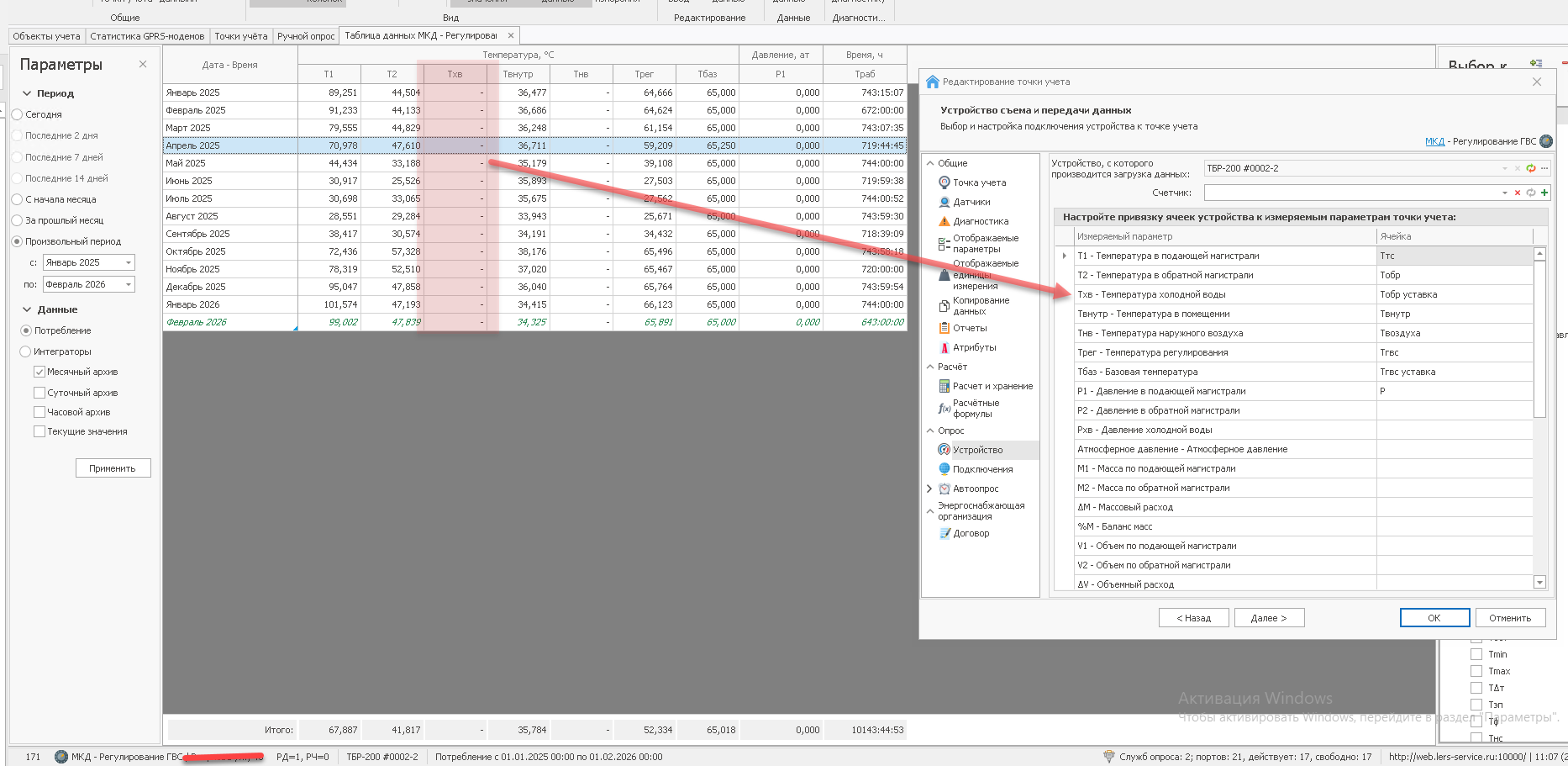
Task: Open Датчики section in edit dialog
Action: 971,202
